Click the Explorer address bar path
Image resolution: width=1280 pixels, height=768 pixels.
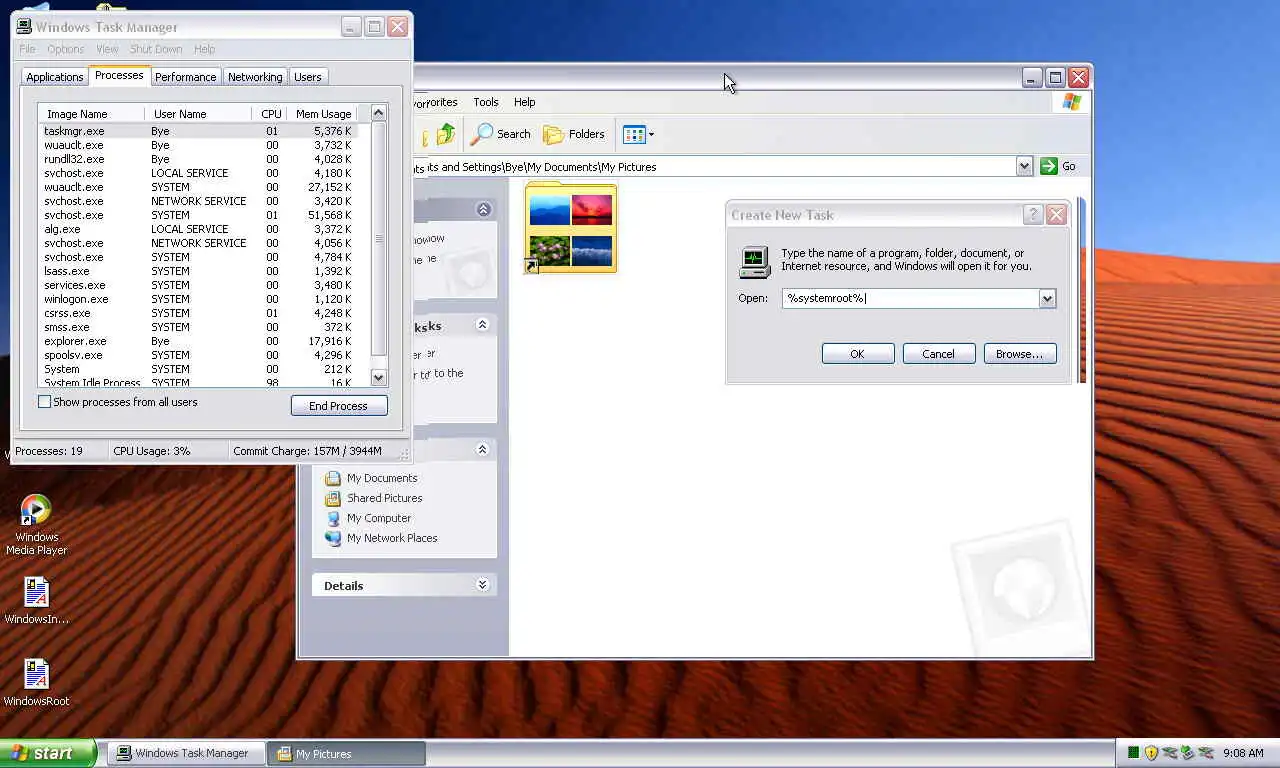[715, 167]
